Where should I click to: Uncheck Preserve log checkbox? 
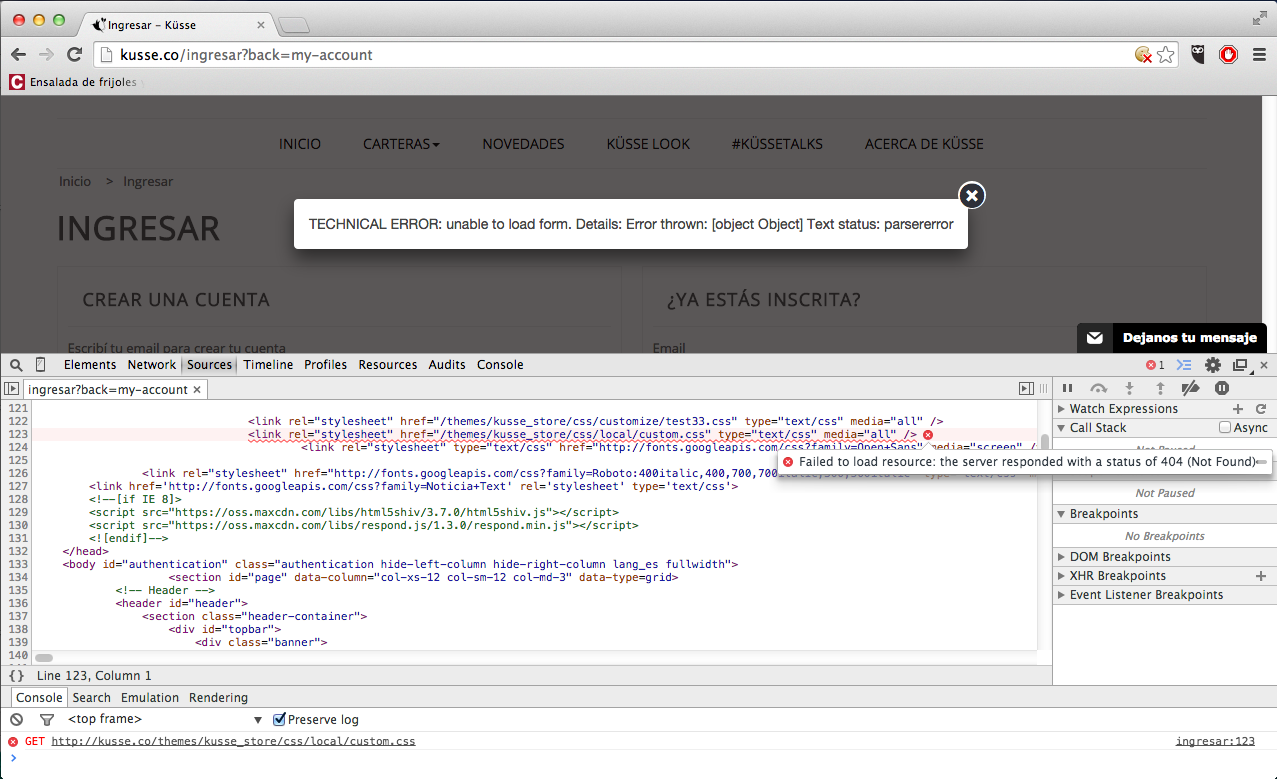coord(280,719)
